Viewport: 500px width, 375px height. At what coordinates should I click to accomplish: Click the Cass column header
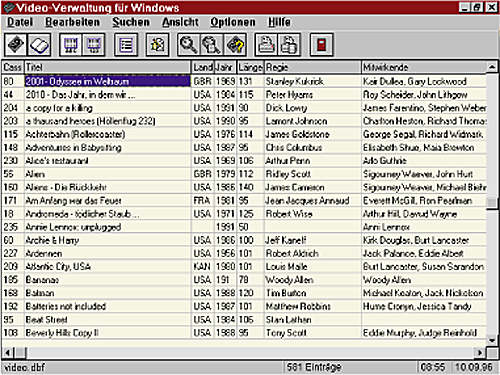(13, 67)
